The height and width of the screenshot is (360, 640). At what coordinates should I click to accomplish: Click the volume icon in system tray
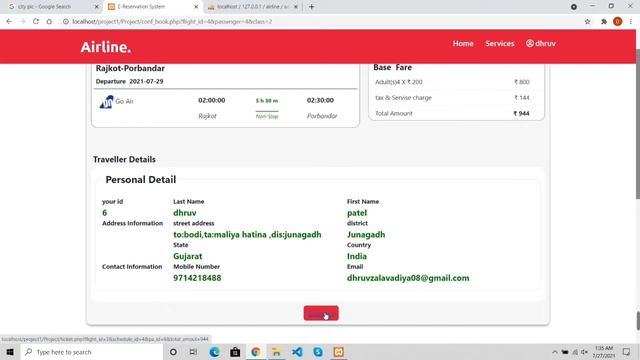click(584, 352)
